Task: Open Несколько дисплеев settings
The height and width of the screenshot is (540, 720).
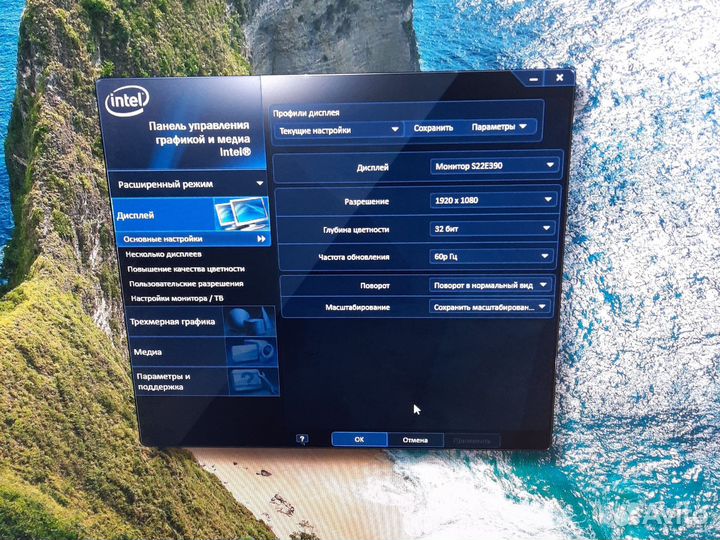Action: pyautogui.click(x=163, y=254)
